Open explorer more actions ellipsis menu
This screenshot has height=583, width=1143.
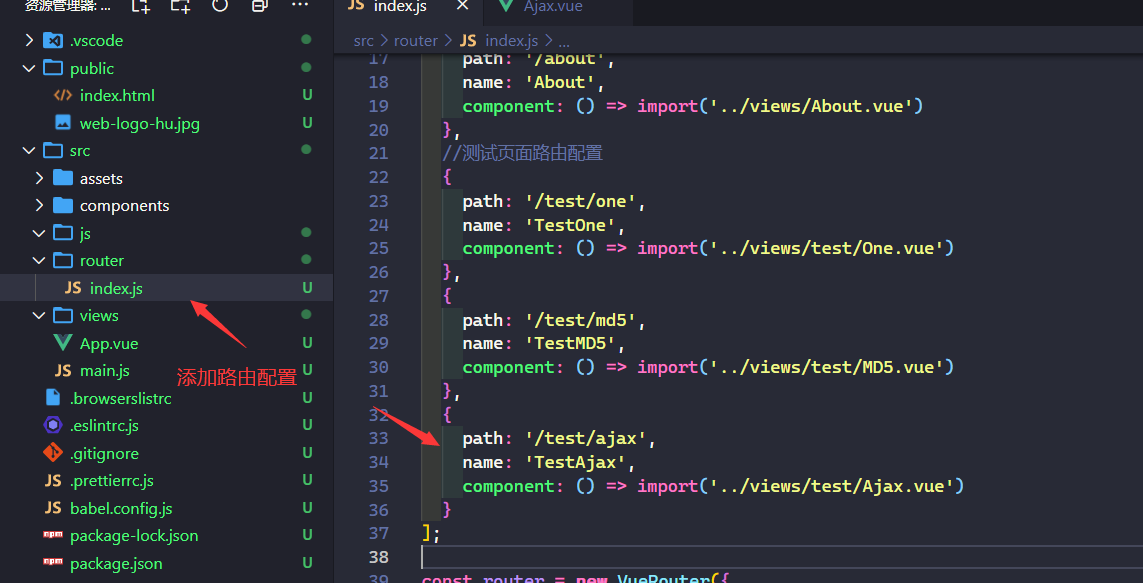click(x=299, y=6)
